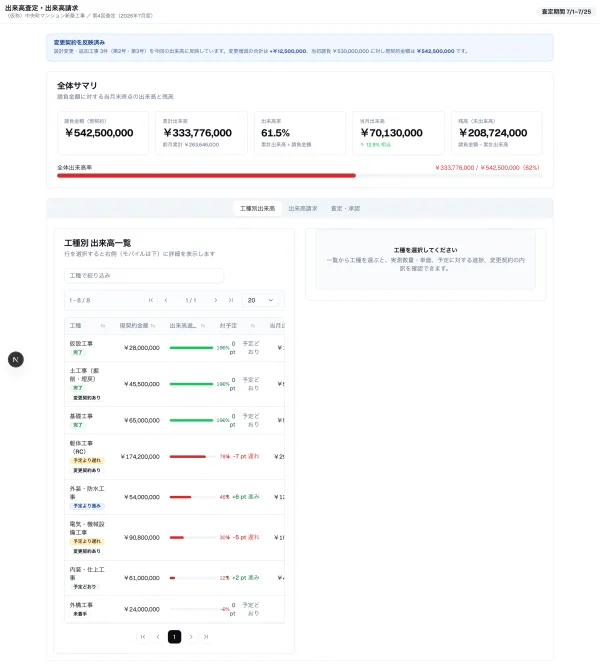Select the 外装・防水工事 row name
Image resolution: width=600 pixels, height=671 pixels.
87,493
